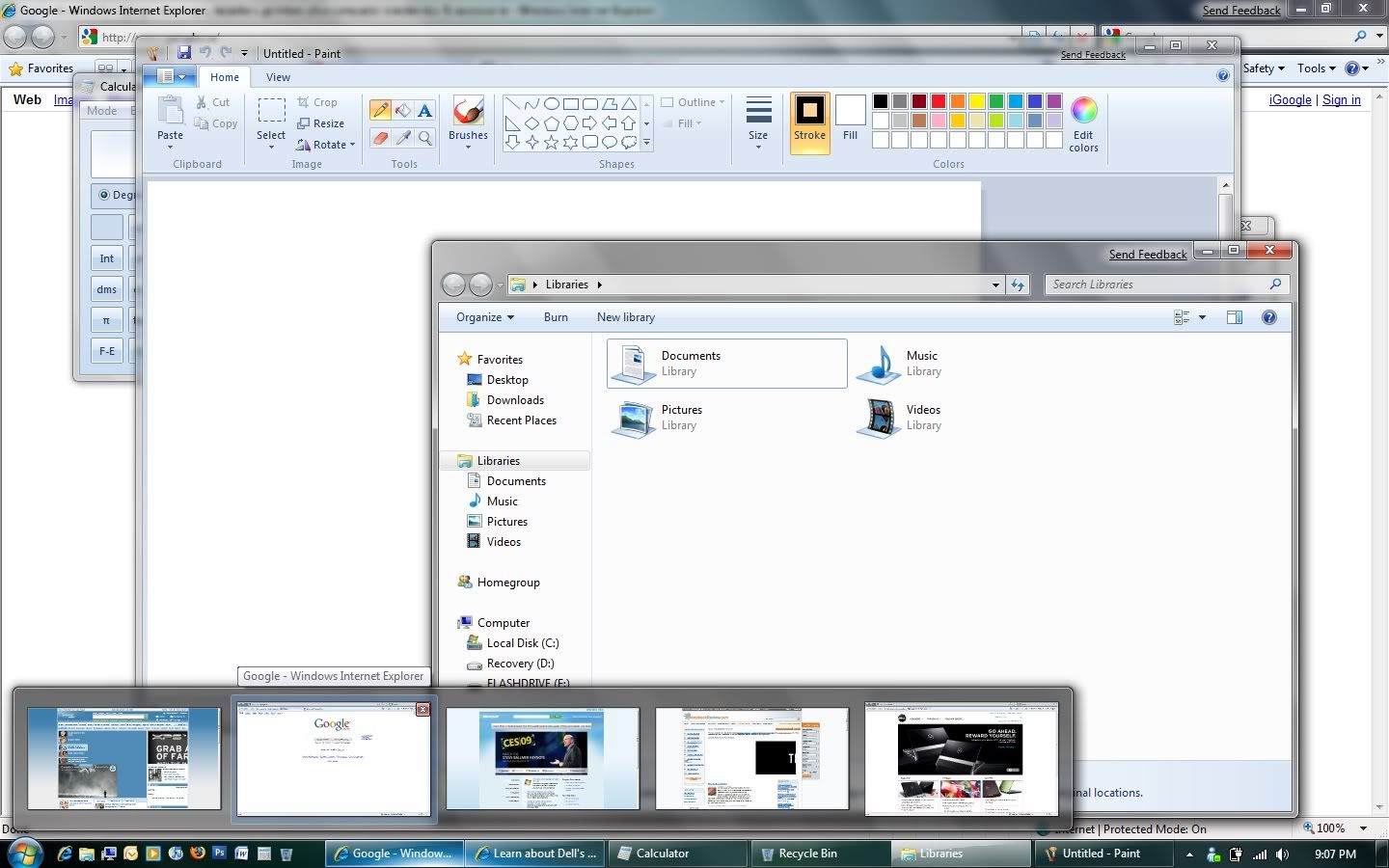
Task: Click the Redo icon in Paint title bar
Action: click(x=226, y=53)
